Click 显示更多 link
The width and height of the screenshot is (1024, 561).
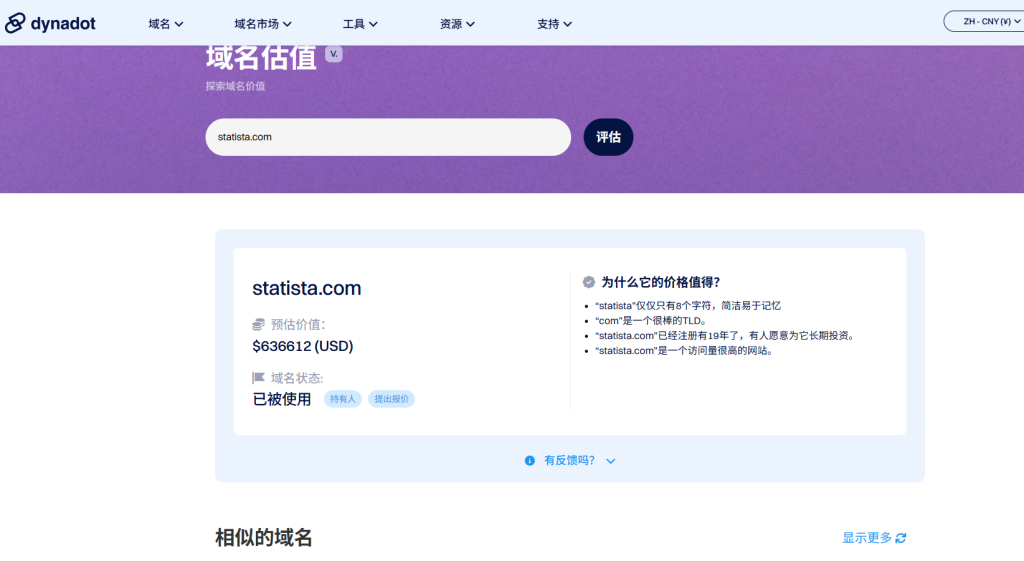[867, 537]
